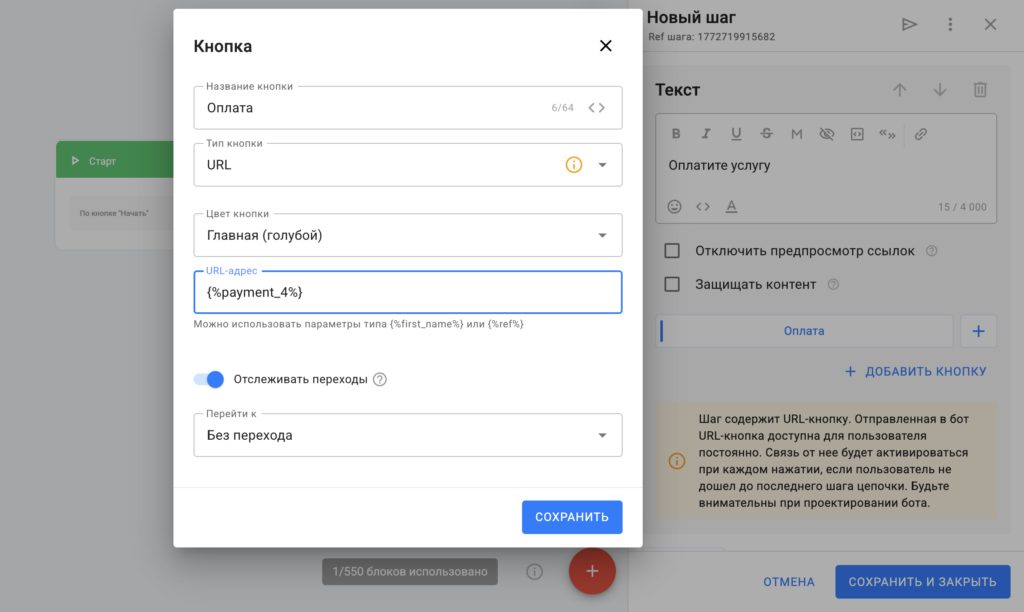
Task: Expand the Цвет кнопки dropdown
Action: [602, 236]
